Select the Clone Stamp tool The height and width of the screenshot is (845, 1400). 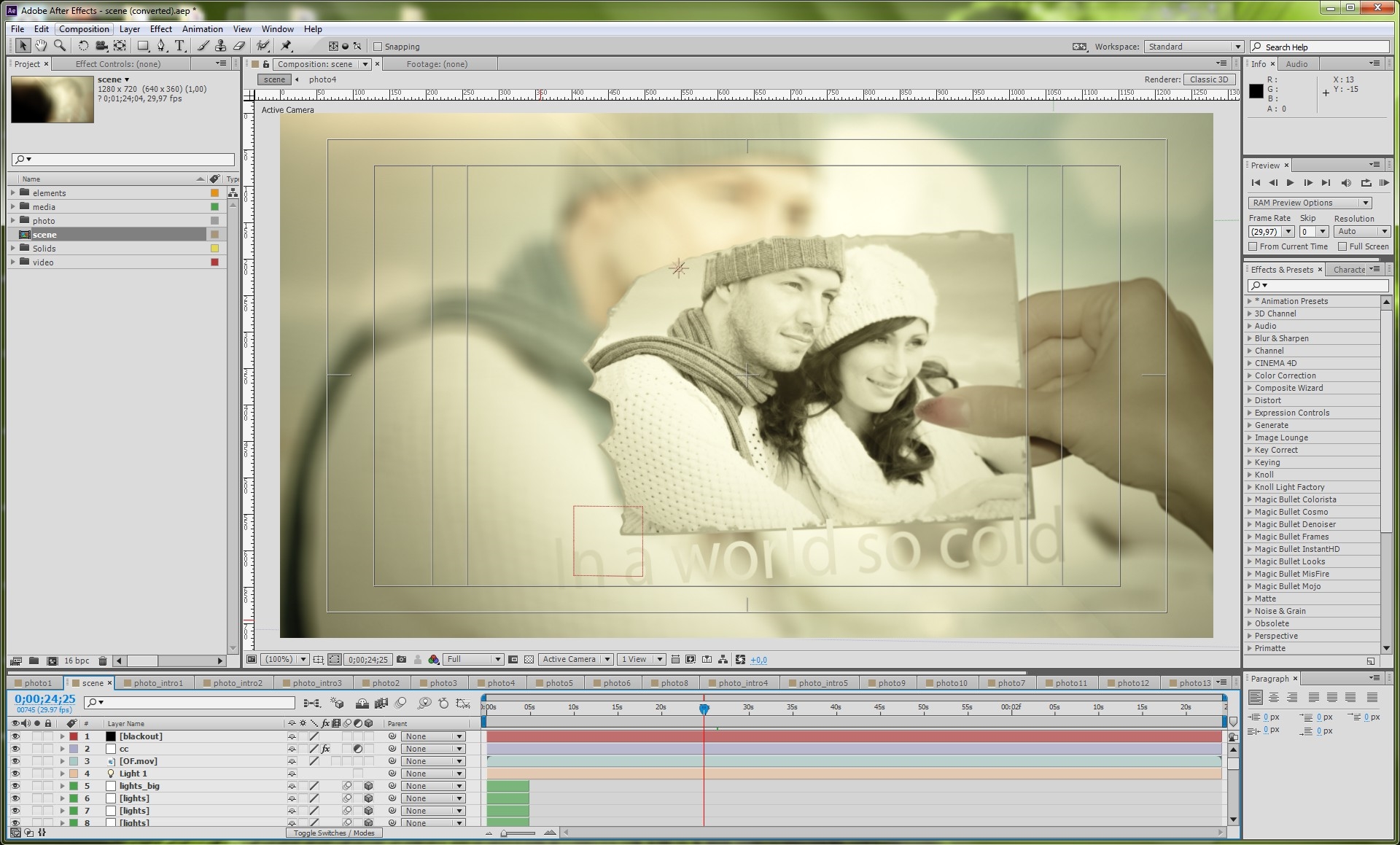(x=220, y=46)
